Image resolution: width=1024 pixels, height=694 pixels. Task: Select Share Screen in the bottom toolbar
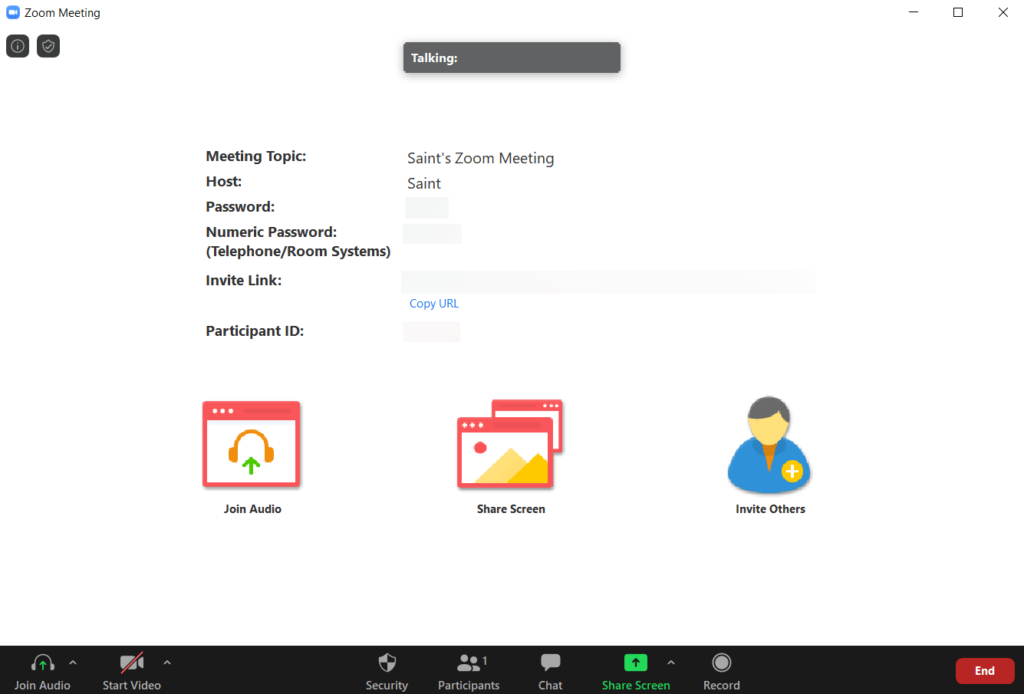[x=636, y=670]
